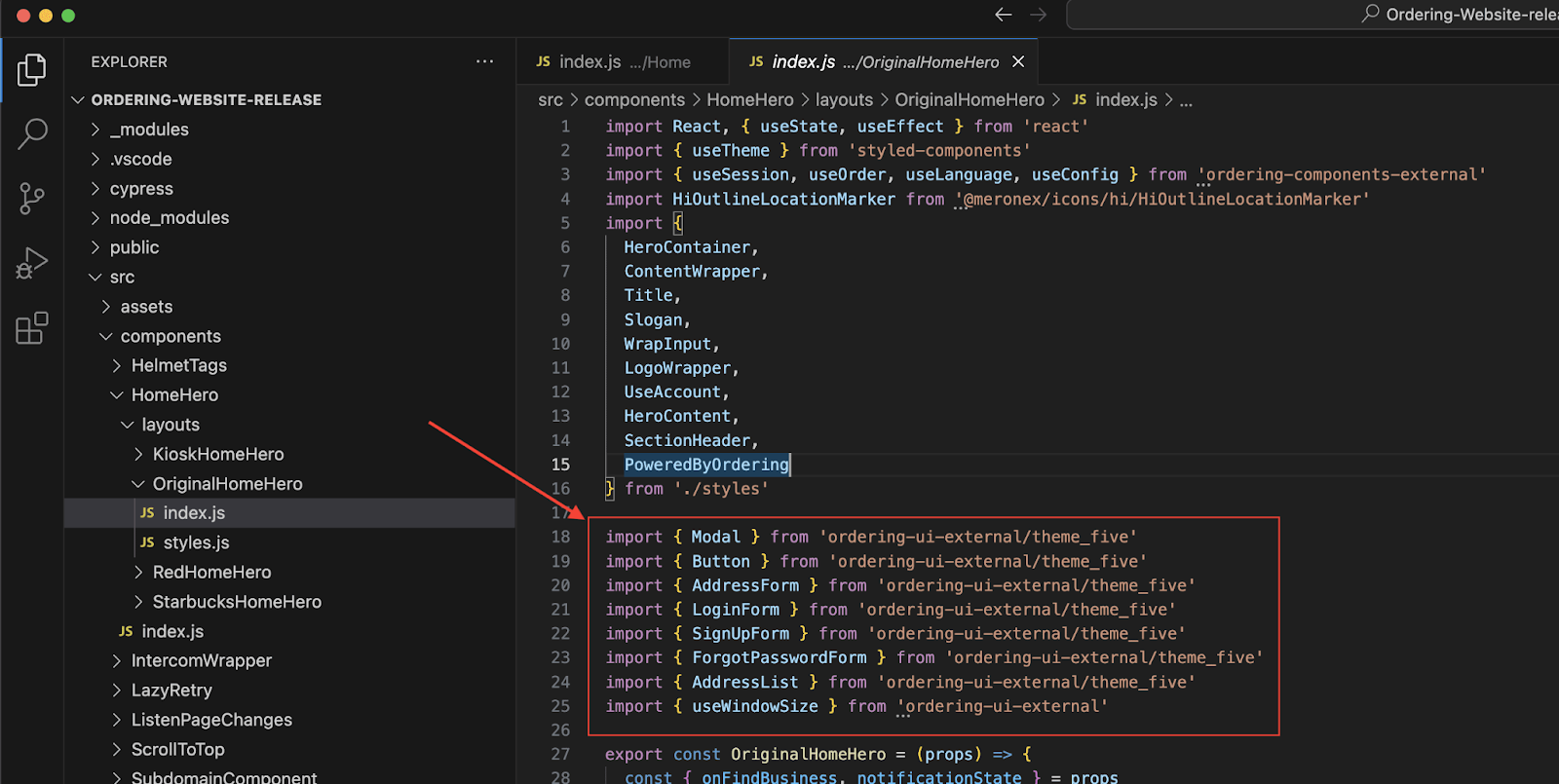Open the Search view icon
1559x784 pixels.
[31, 133]
